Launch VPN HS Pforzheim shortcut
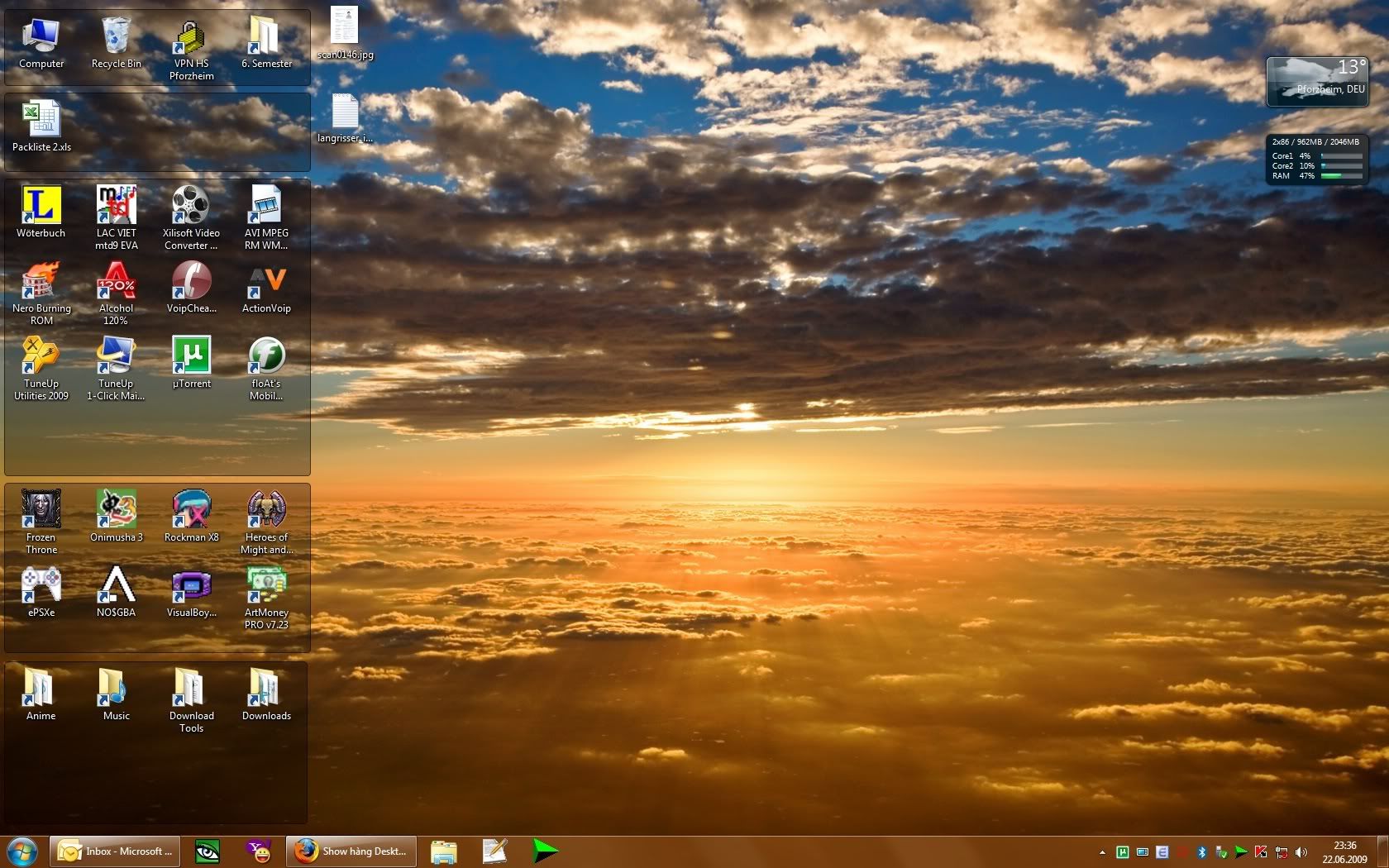The height and width of the screenshot is (868, 1389). pyautogui.click(x=191, y=50)
